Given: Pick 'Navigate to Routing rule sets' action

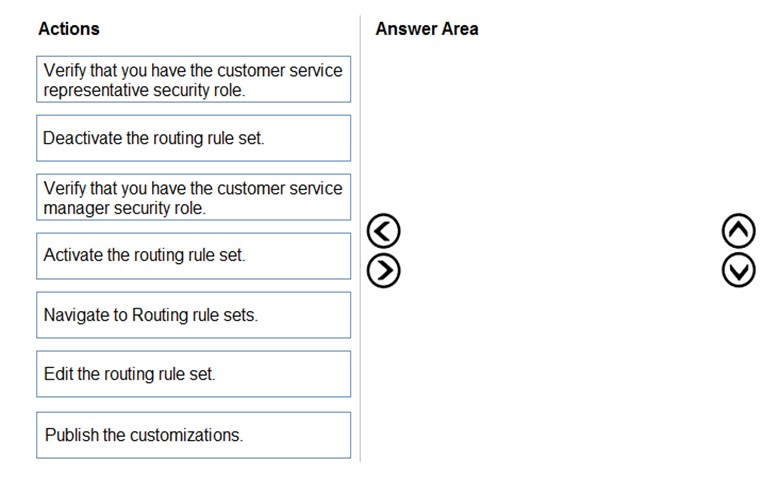Looking at the screenshot, I should pyautogui.click(x=194, y=315).
